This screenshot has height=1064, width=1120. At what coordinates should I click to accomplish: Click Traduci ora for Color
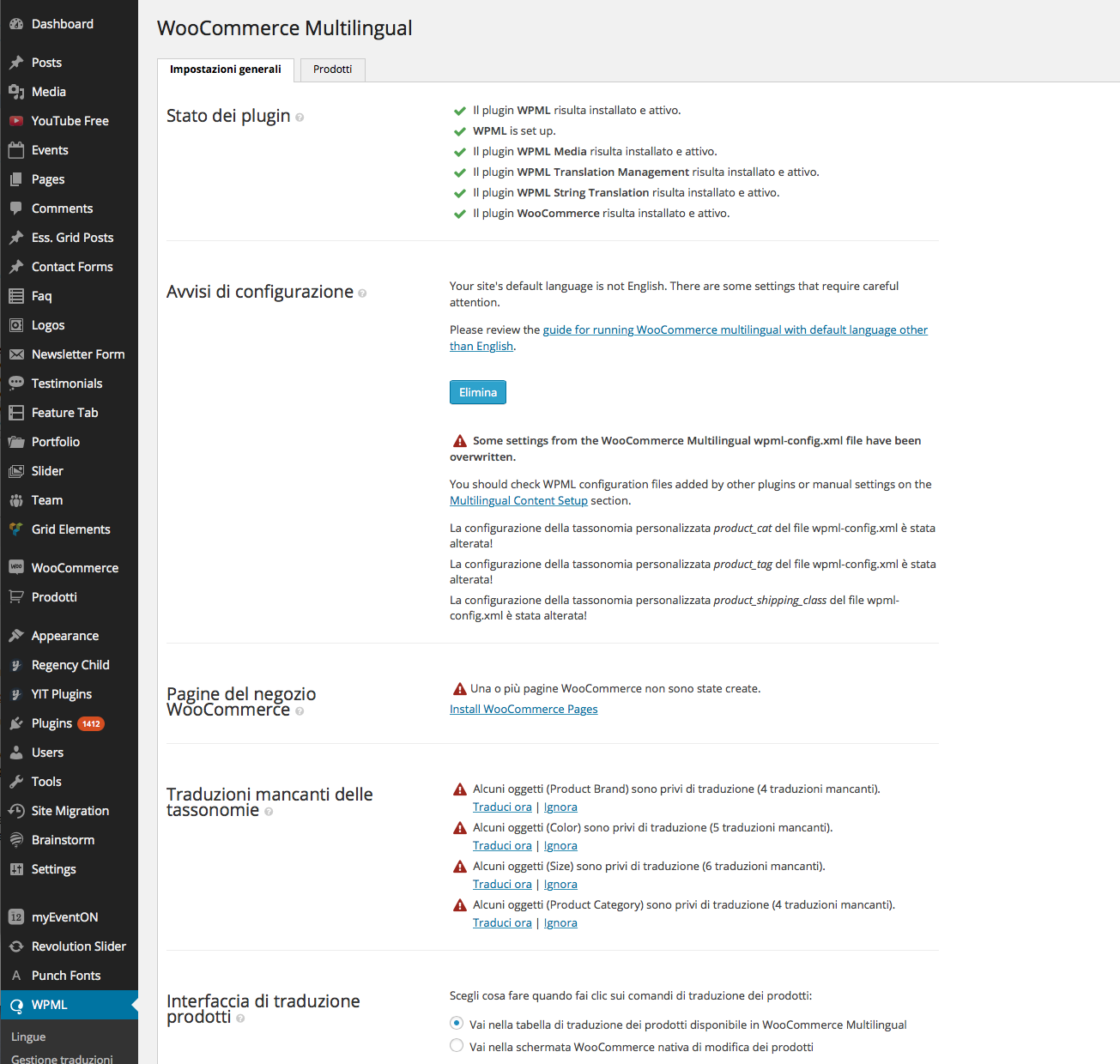[502, 845]
